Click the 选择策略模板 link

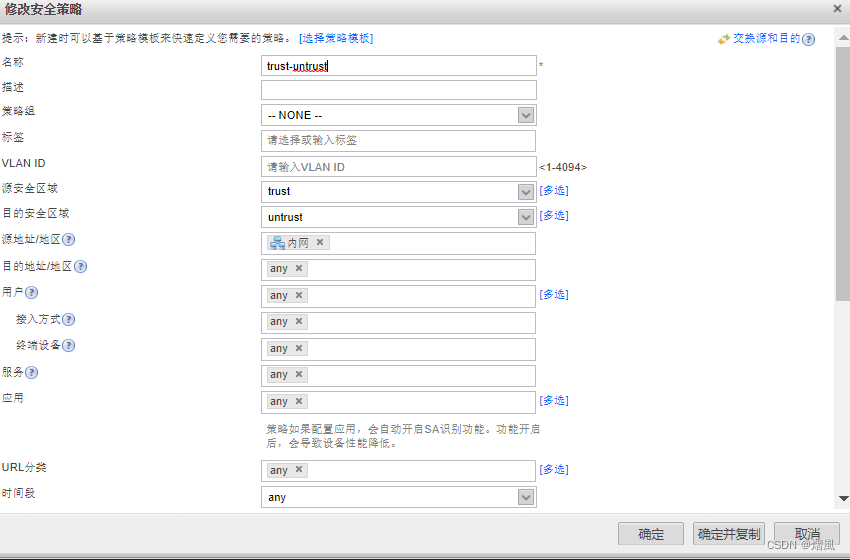[336, 38]
